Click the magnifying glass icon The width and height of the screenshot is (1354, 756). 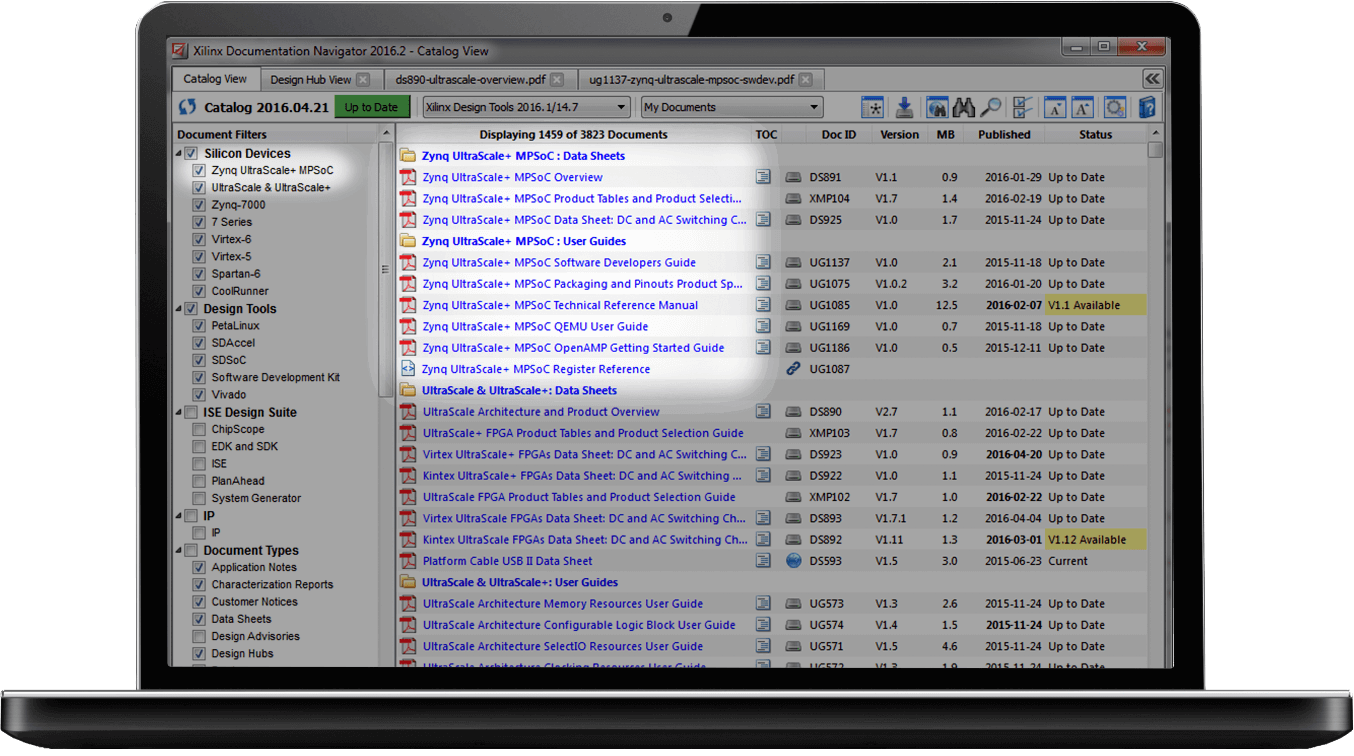[991, 108]
